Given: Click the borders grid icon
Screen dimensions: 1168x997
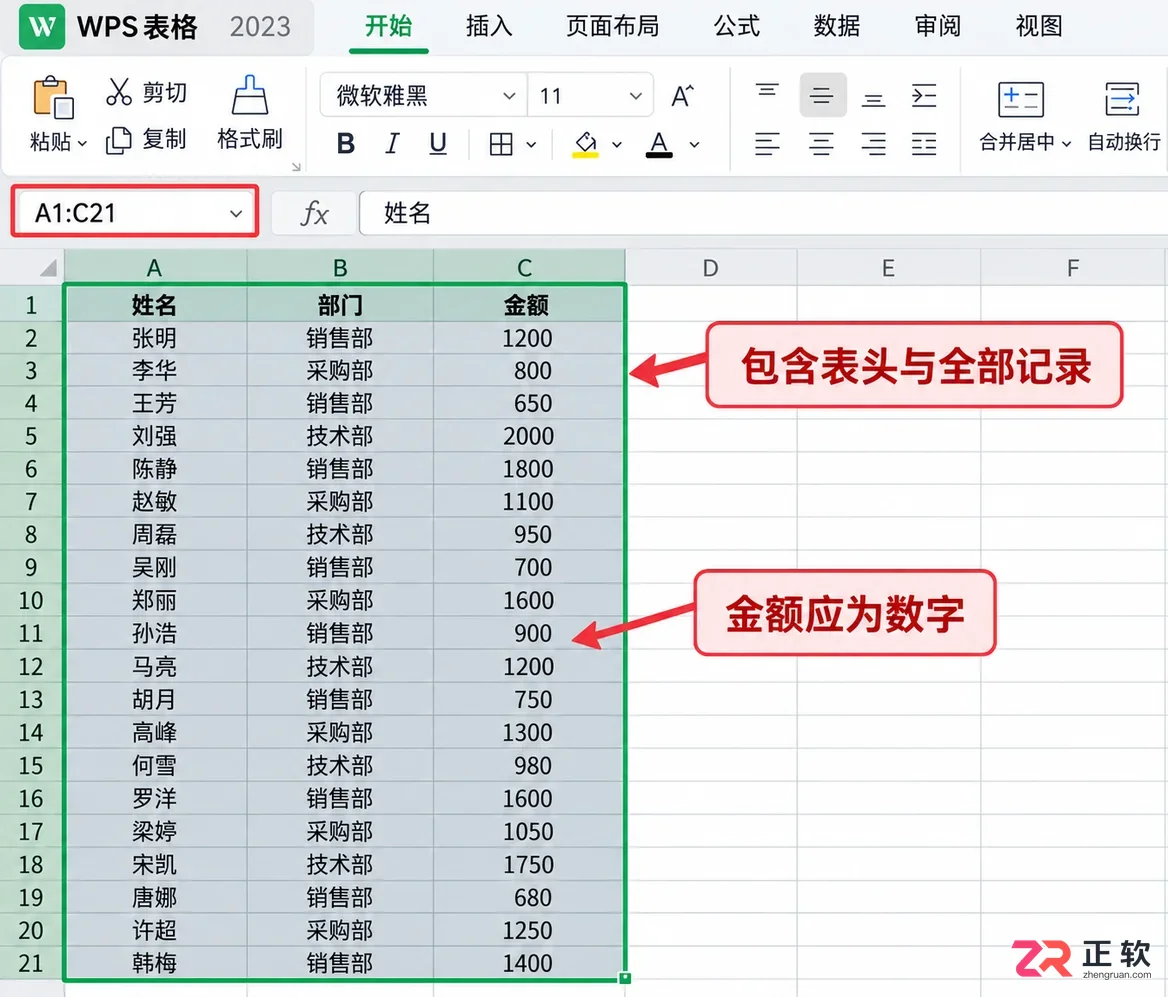Looking at the screenshot, I should [x=501, y=144].
